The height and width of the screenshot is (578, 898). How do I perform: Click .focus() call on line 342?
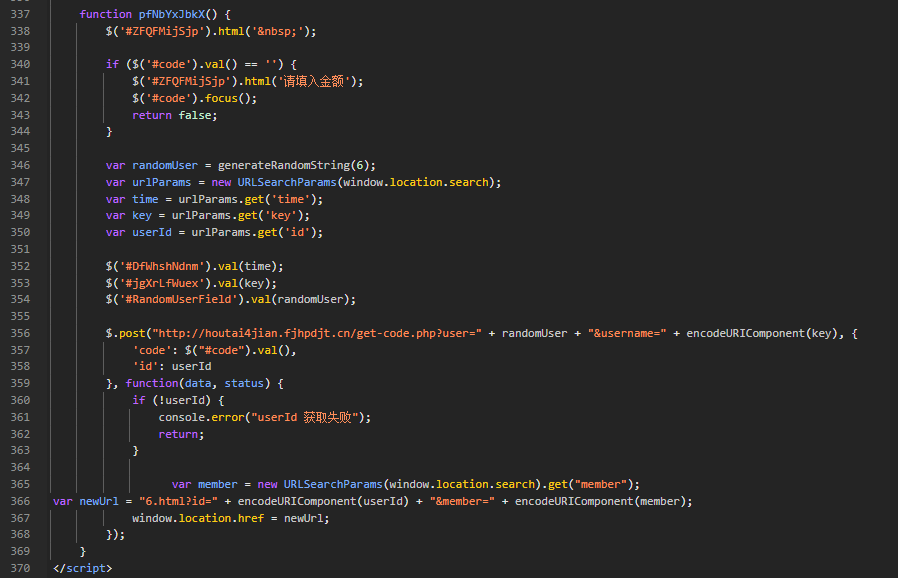[227, 98]
